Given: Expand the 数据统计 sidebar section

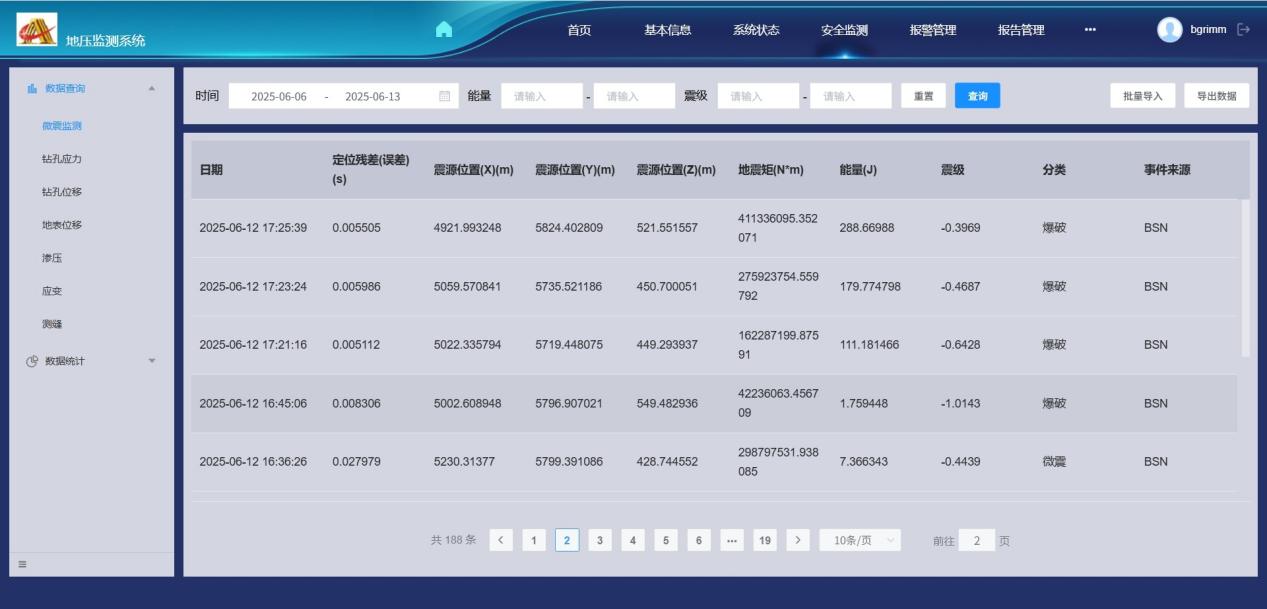Looking at the screenshot, I should 151,361.
